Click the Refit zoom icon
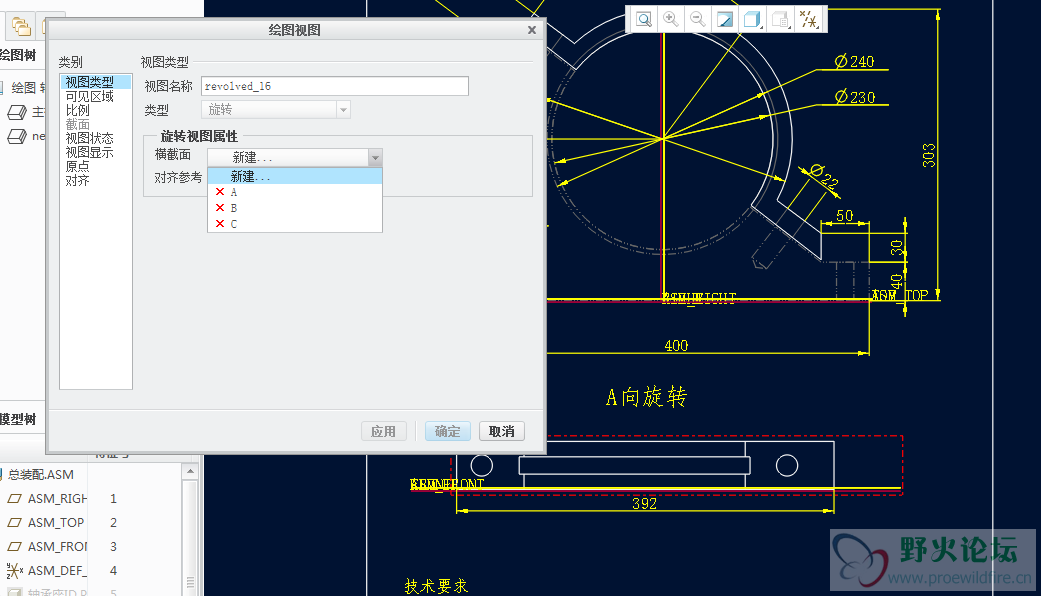 644,19
